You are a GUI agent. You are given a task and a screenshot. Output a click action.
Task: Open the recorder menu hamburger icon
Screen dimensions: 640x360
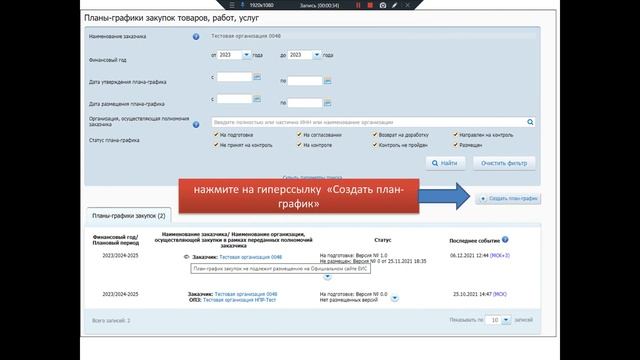(232, 5)
